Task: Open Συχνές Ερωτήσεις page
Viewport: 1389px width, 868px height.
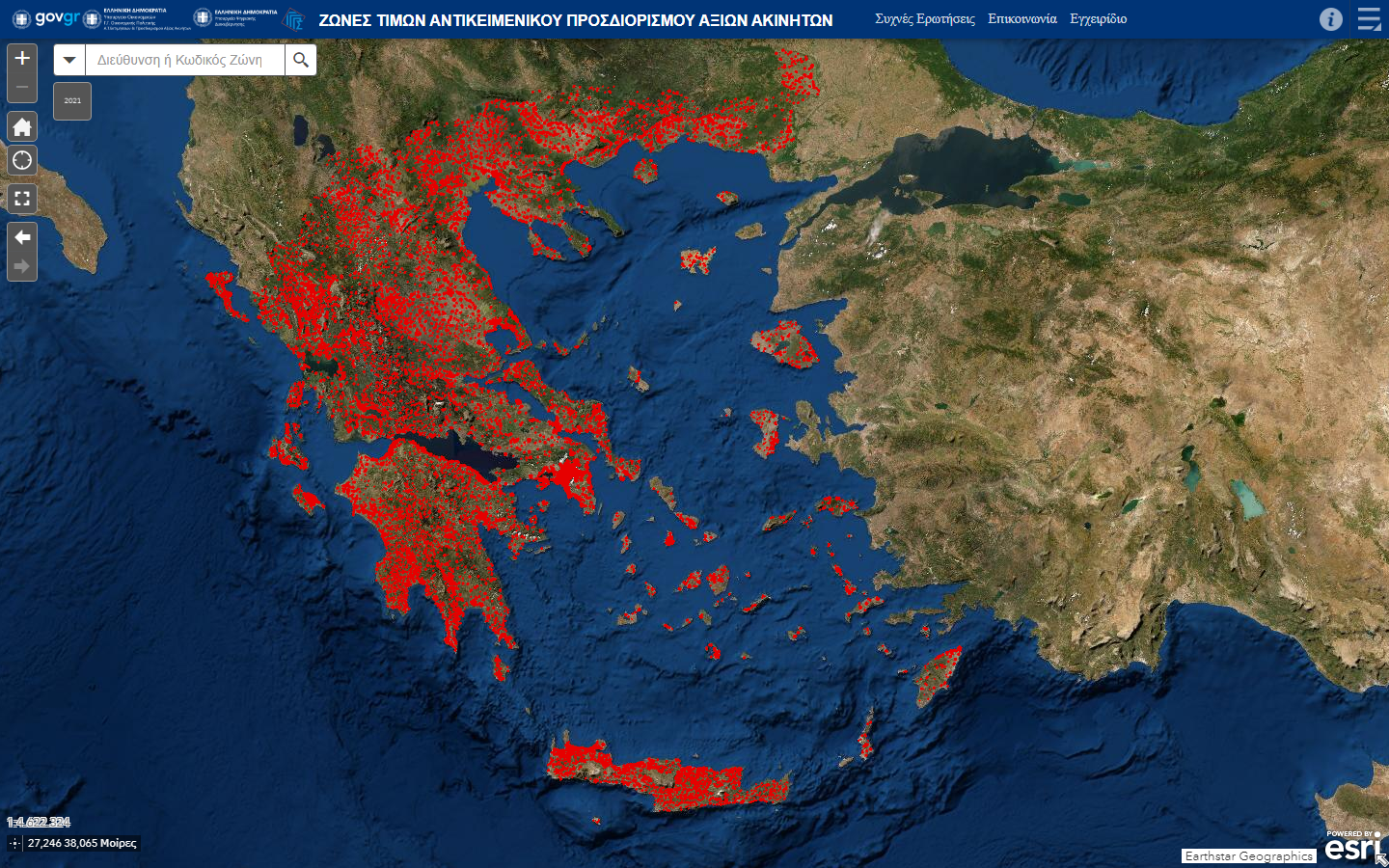Action: click(x=924, y=19)
